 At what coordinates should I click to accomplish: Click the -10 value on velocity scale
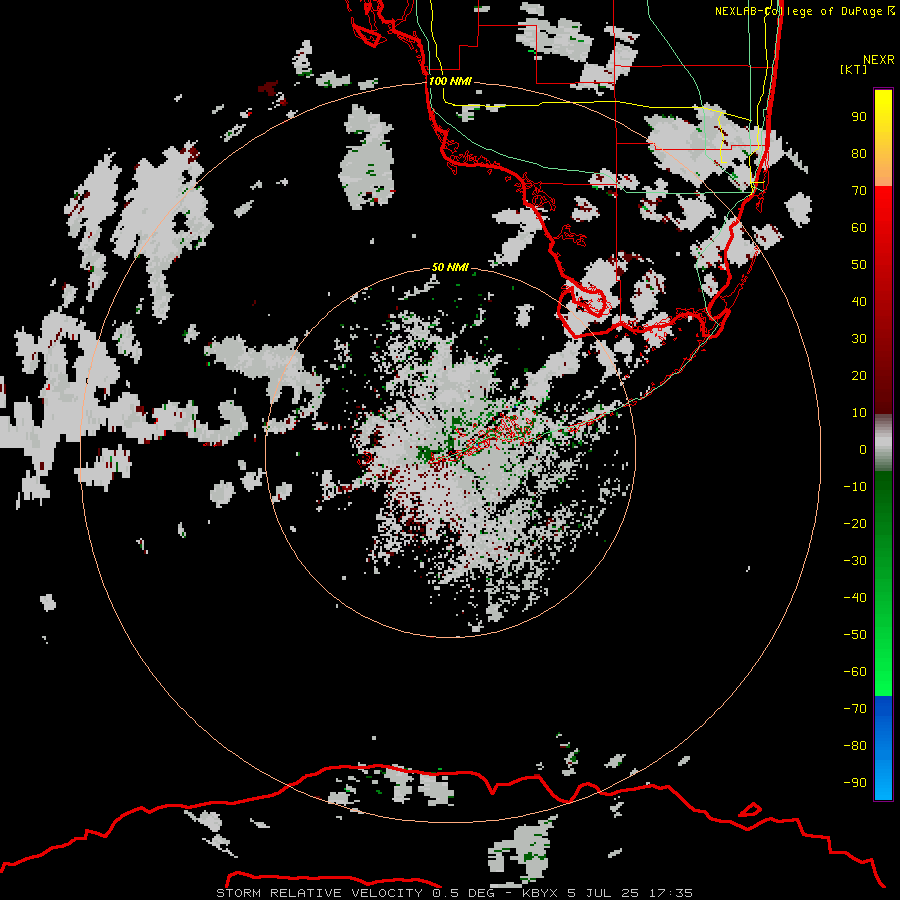coord(855,487)
